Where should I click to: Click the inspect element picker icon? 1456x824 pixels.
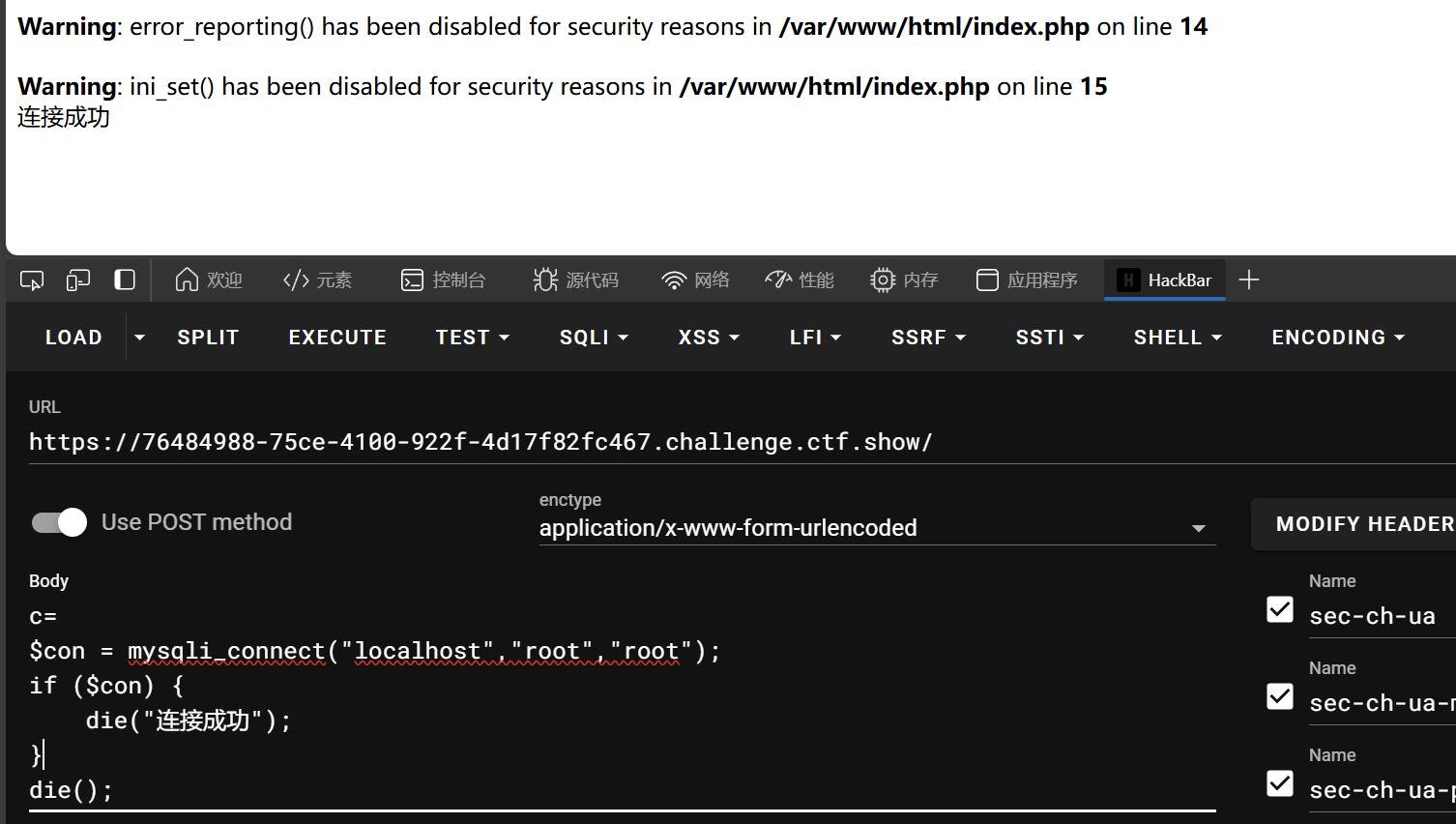point(32,280)
